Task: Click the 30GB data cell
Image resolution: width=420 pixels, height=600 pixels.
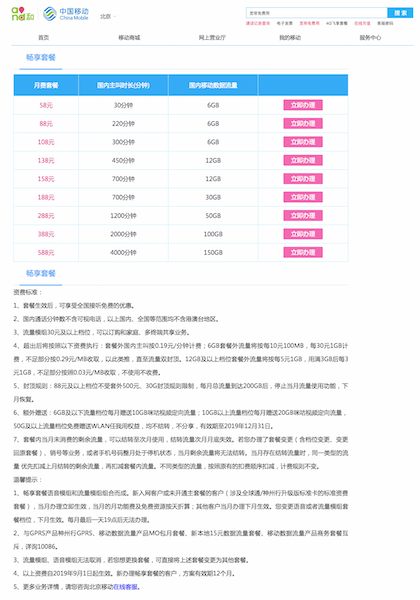Action: tap(213, 197)
